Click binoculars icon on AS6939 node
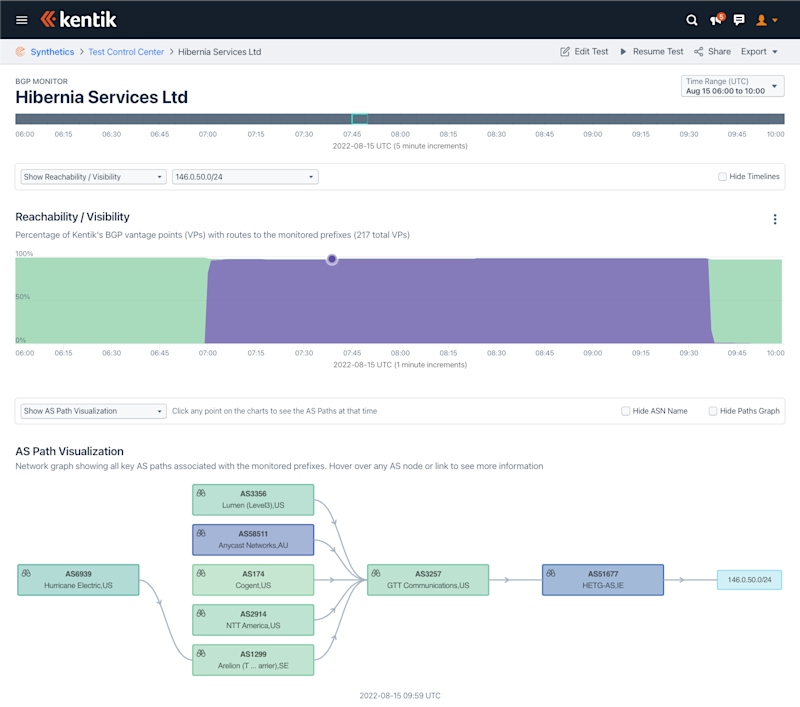Viewport: 800px width, 707px height. click(26, 573)
